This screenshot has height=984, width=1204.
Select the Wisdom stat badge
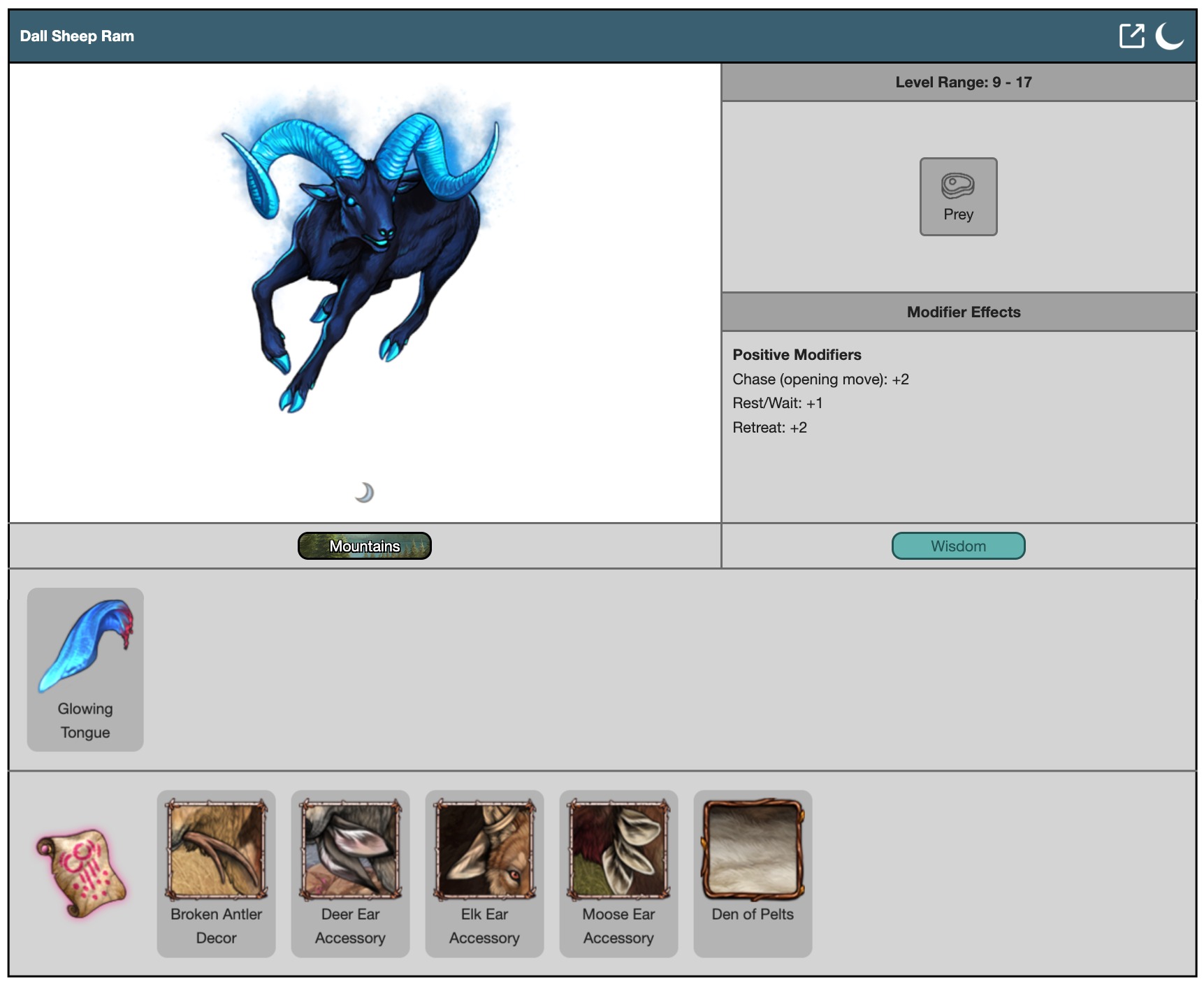(957, 546)
